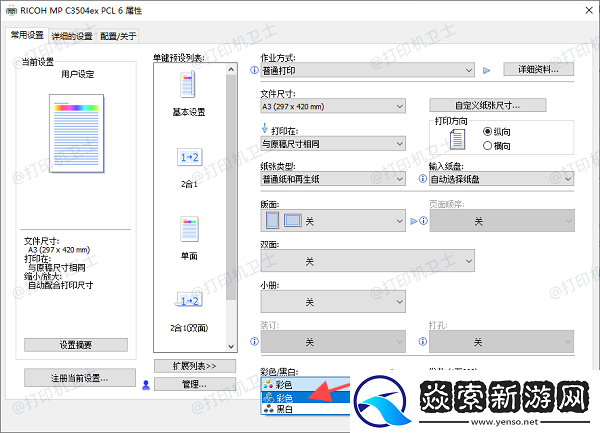Viewport: 600px width, 433px height.
Task: Expand the 双面 dropdown
Action: click(368, 261)
